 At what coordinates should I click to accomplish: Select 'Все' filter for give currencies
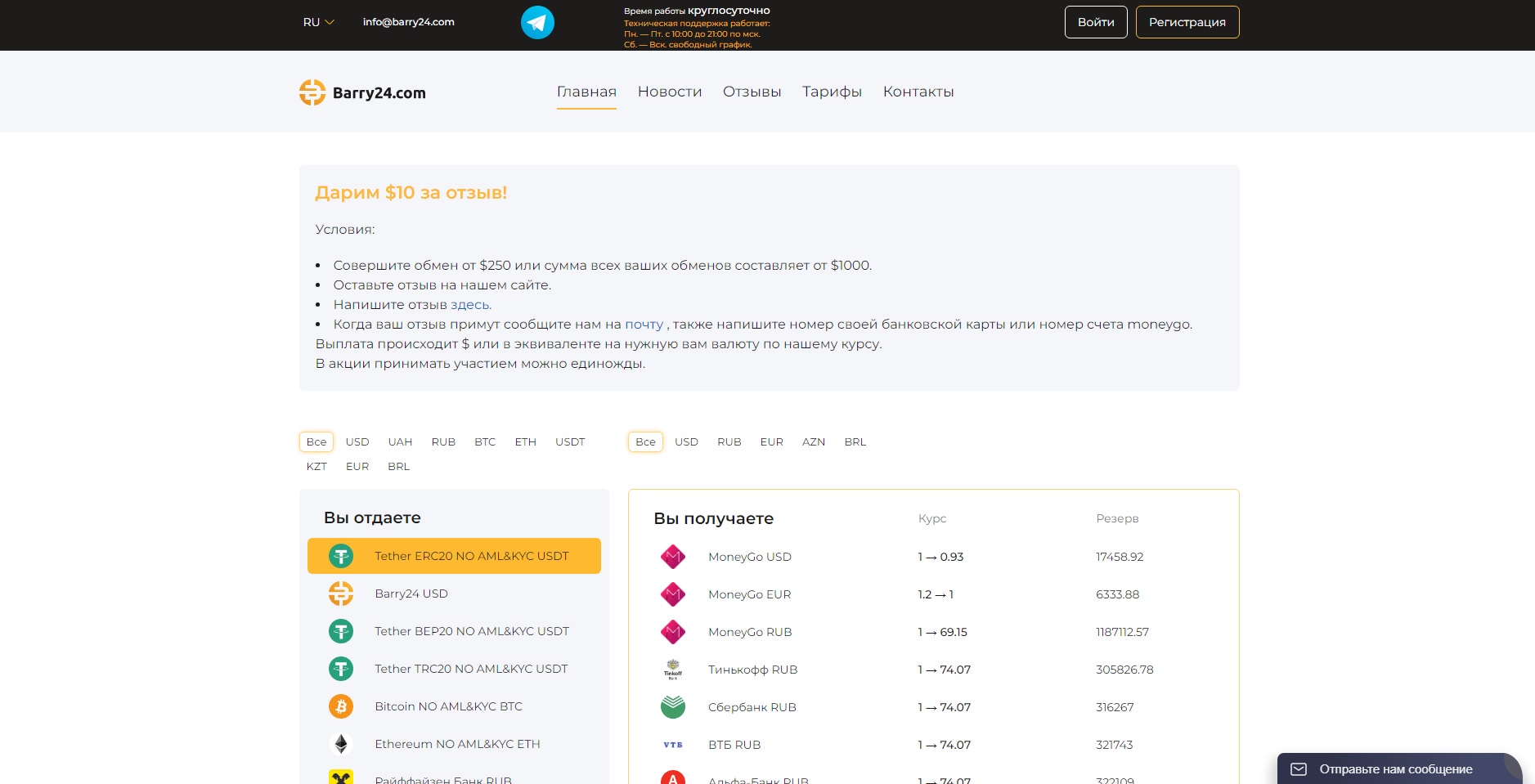316,442
